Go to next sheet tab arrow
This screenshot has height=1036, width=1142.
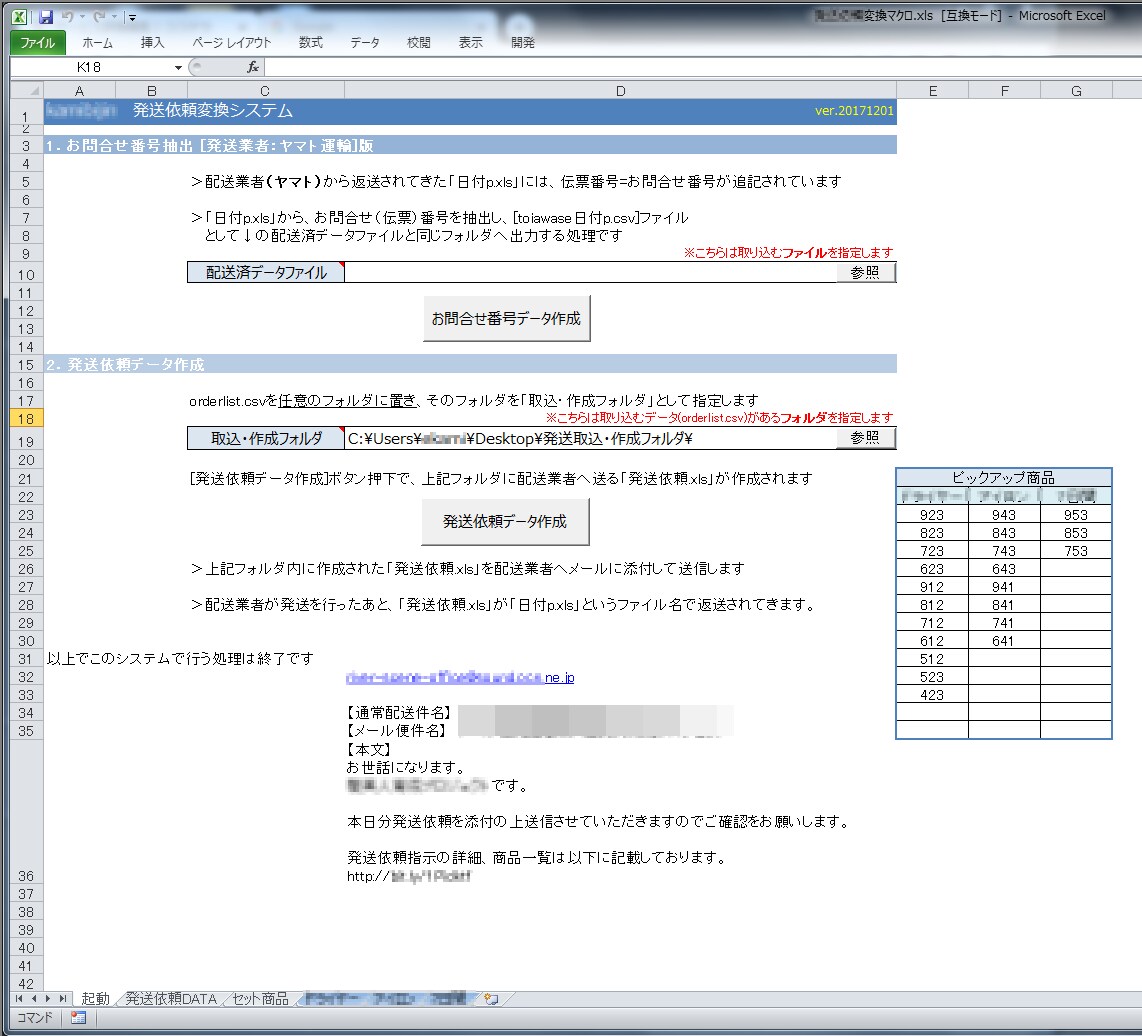(48, 998)
